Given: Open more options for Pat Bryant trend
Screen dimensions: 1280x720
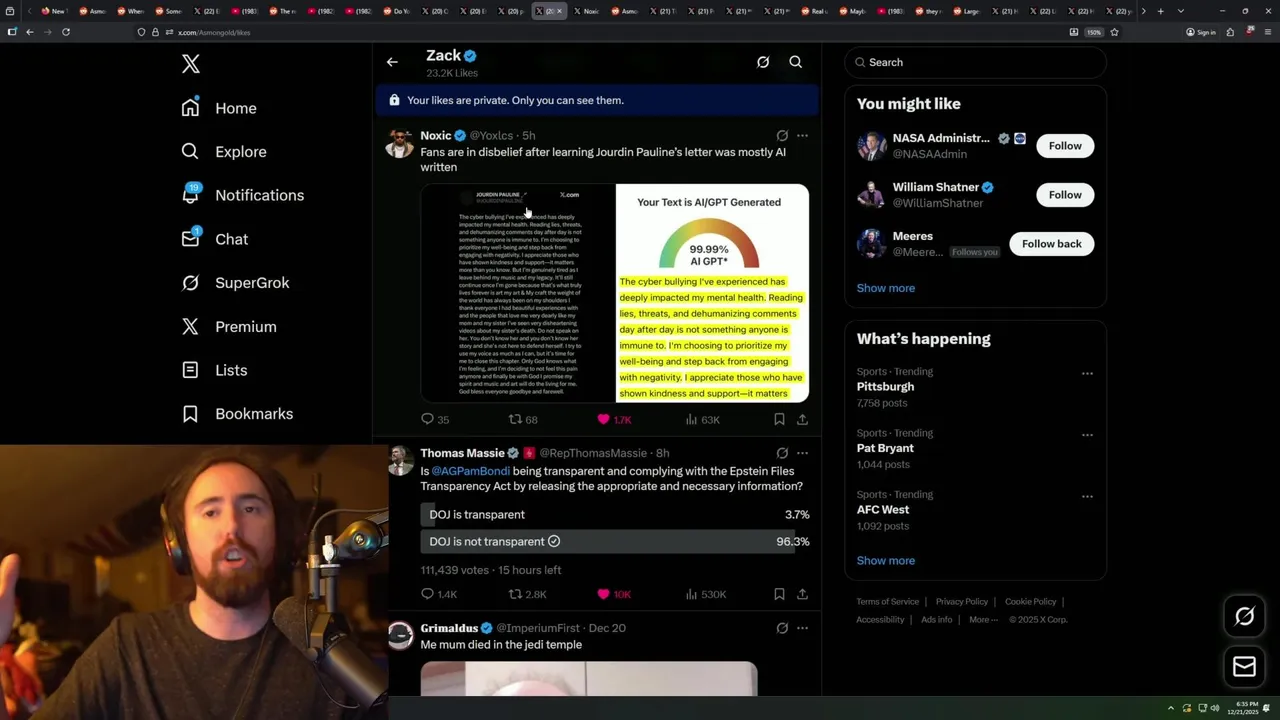Looking at the screenshot, I should [x=1087, y=435].
